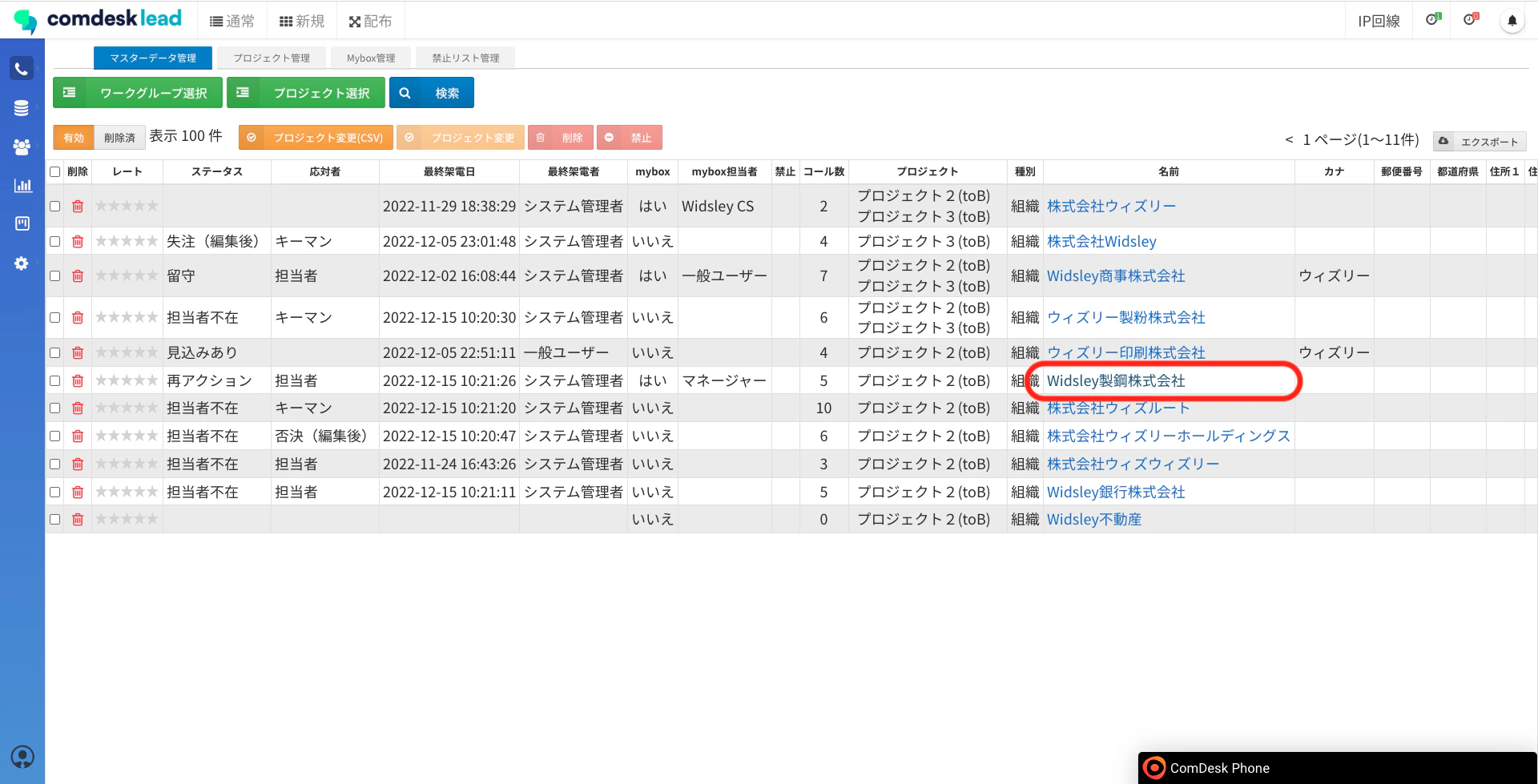Click the faded 禁止 button in toolbar
This screenshot has height=784, width=1538.
[630, 138]
